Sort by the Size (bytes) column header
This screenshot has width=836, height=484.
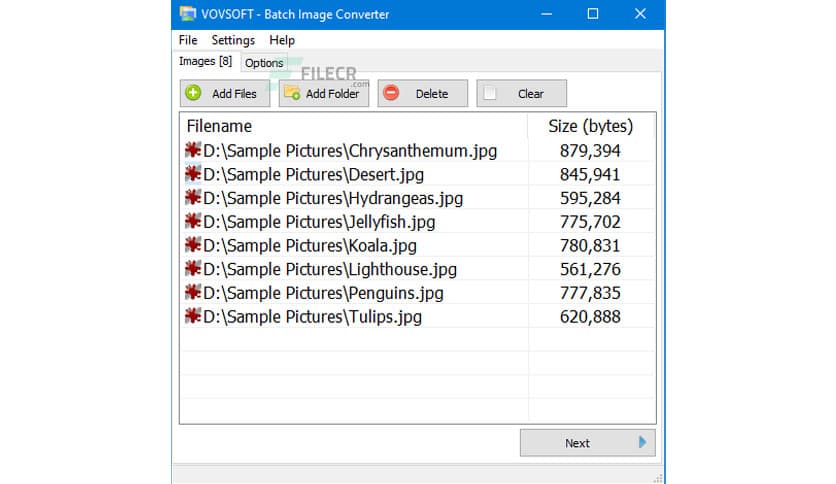pyautogui.click(x=591, y=126)
